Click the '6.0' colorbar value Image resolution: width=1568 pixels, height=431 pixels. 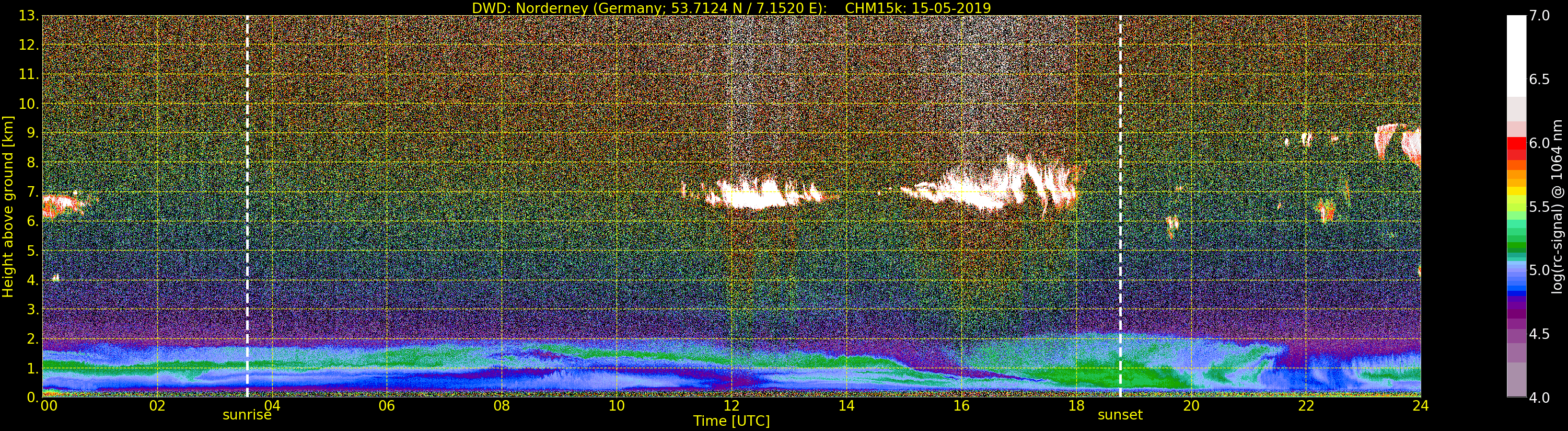[x=1539, y=143]
